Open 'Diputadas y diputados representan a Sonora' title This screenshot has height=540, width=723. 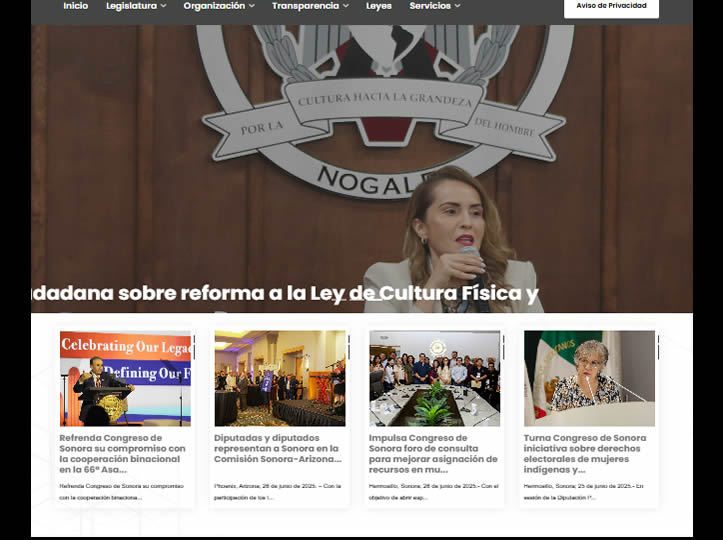[x=277, y=449]
